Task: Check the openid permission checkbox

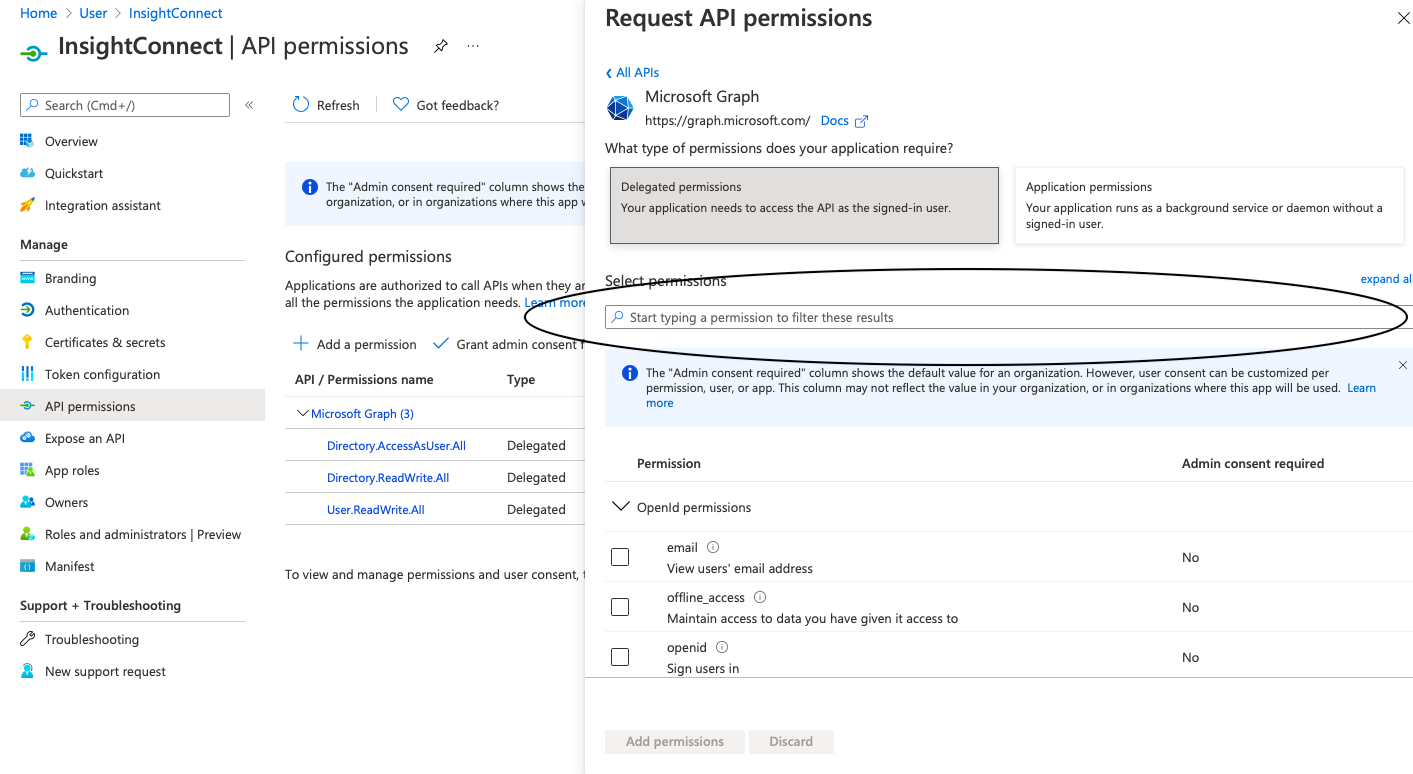Action: click(x=620, y=657)
